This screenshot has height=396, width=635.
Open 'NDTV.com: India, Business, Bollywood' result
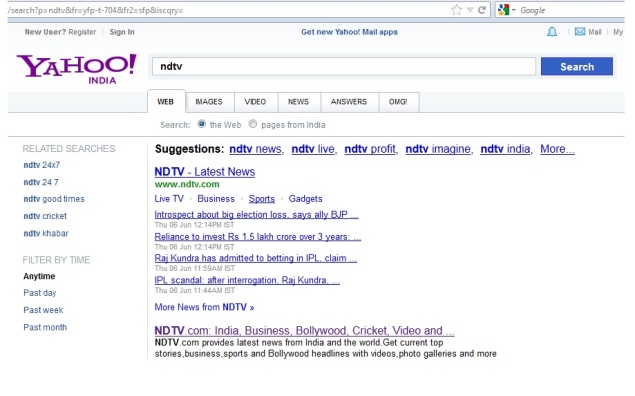click(x=304, y=331)
